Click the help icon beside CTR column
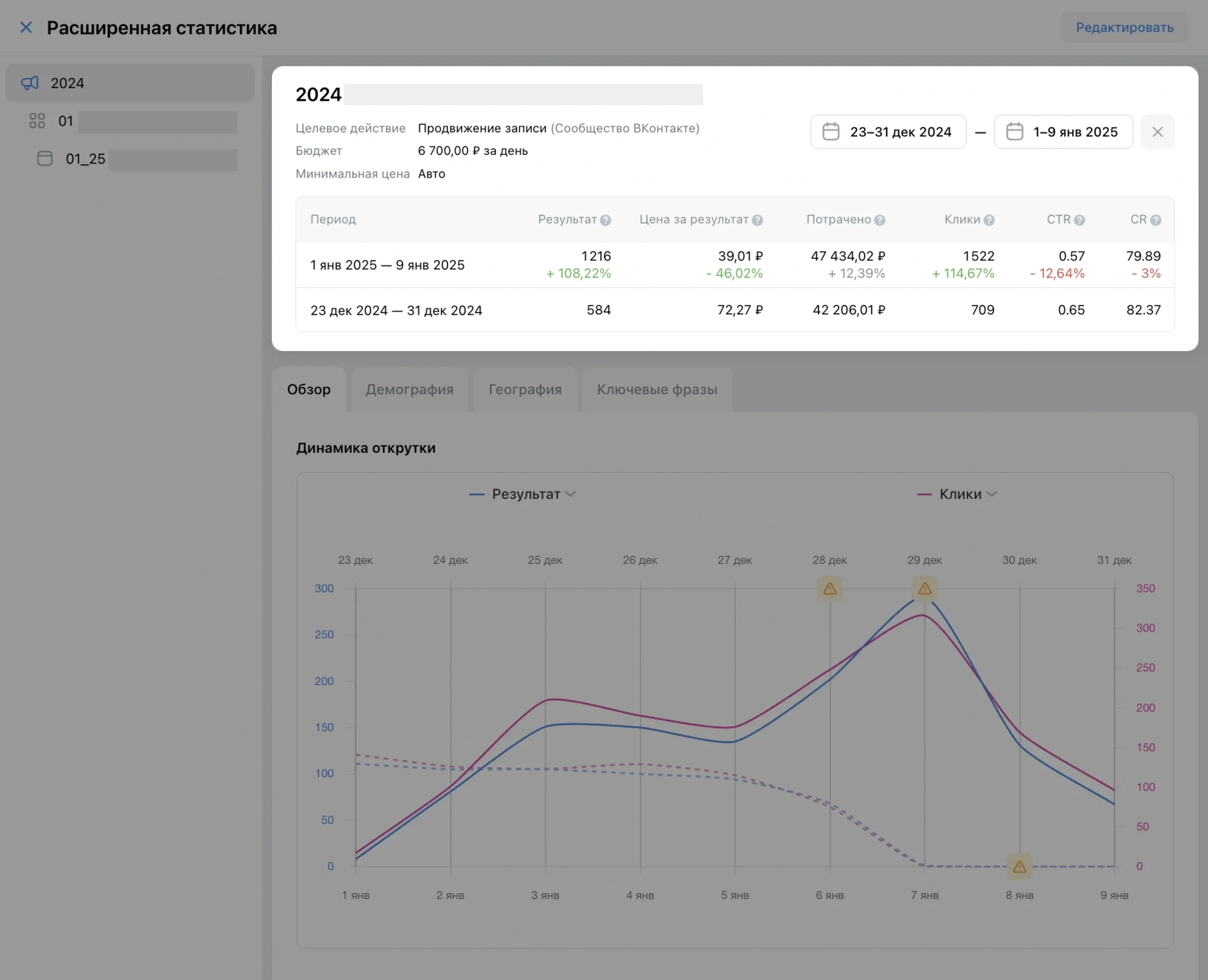Image resolution: width=1208 pixels, height=980 pixels. coord(1079,220)
